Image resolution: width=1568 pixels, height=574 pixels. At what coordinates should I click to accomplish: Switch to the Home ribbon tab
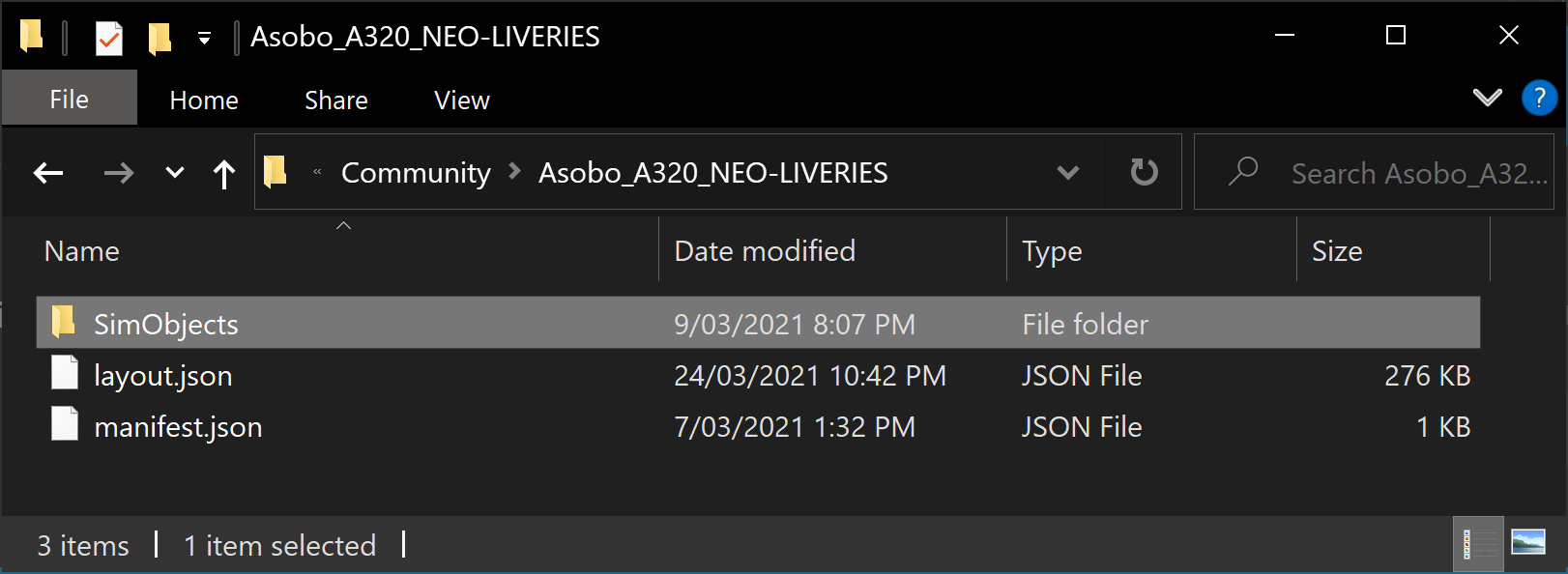203,100
